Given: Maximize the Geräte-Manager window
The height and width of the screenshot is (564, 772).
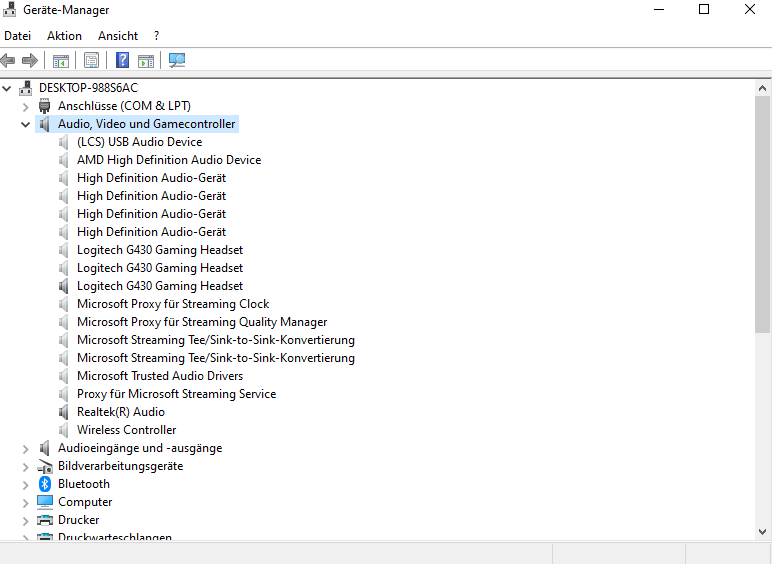Looking at the screenshot, I should tap(704, 9).
